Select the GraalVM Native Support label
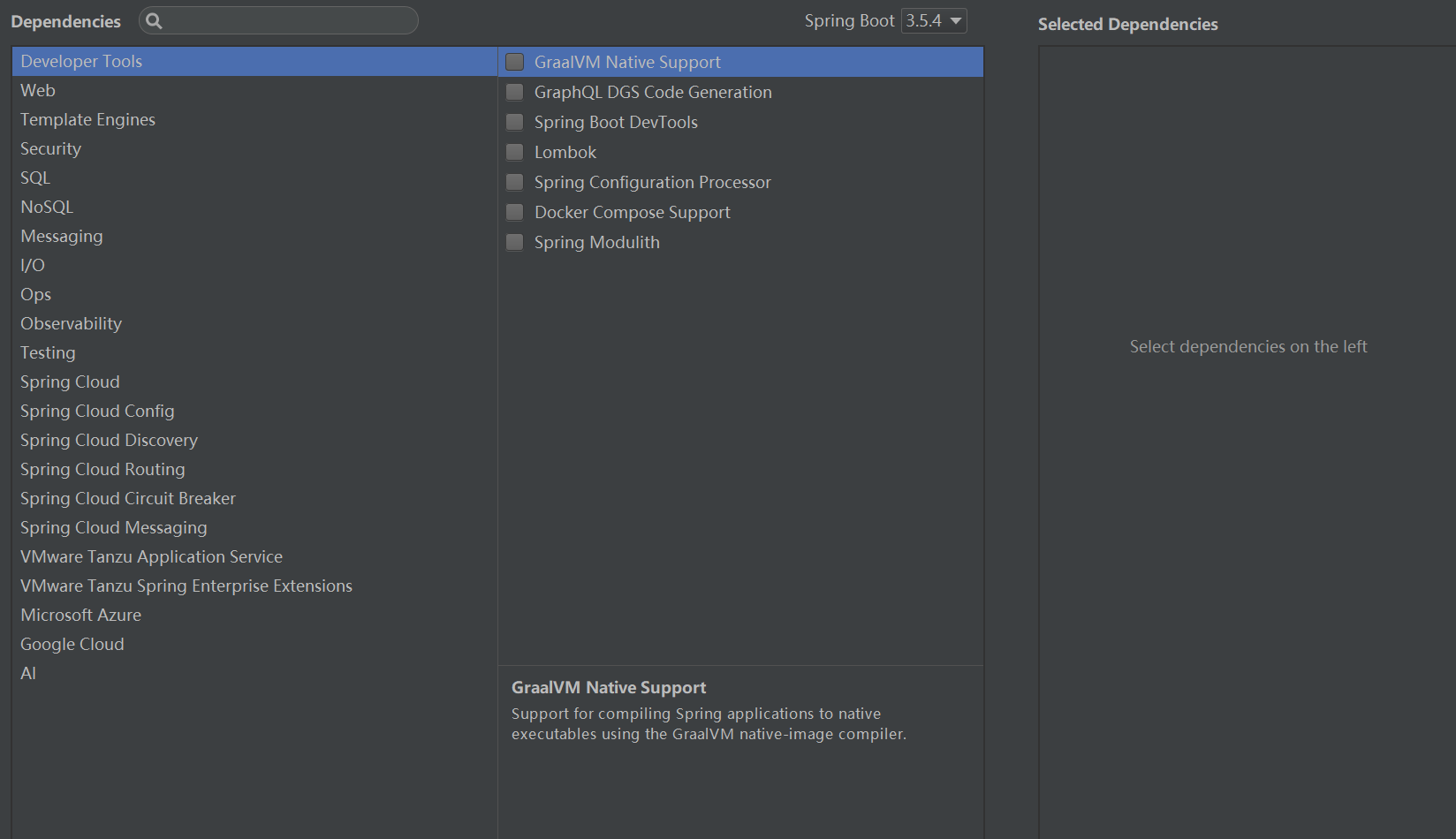The height and width of the screenshot is (839, 1456). click(x=627, y=62)
